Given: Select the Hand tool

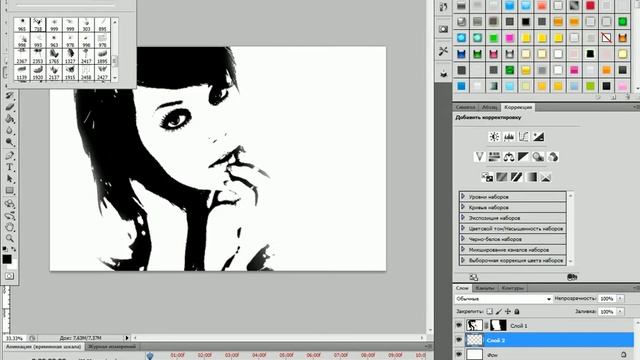Looking at the screenshot, I should pos(10,227).
